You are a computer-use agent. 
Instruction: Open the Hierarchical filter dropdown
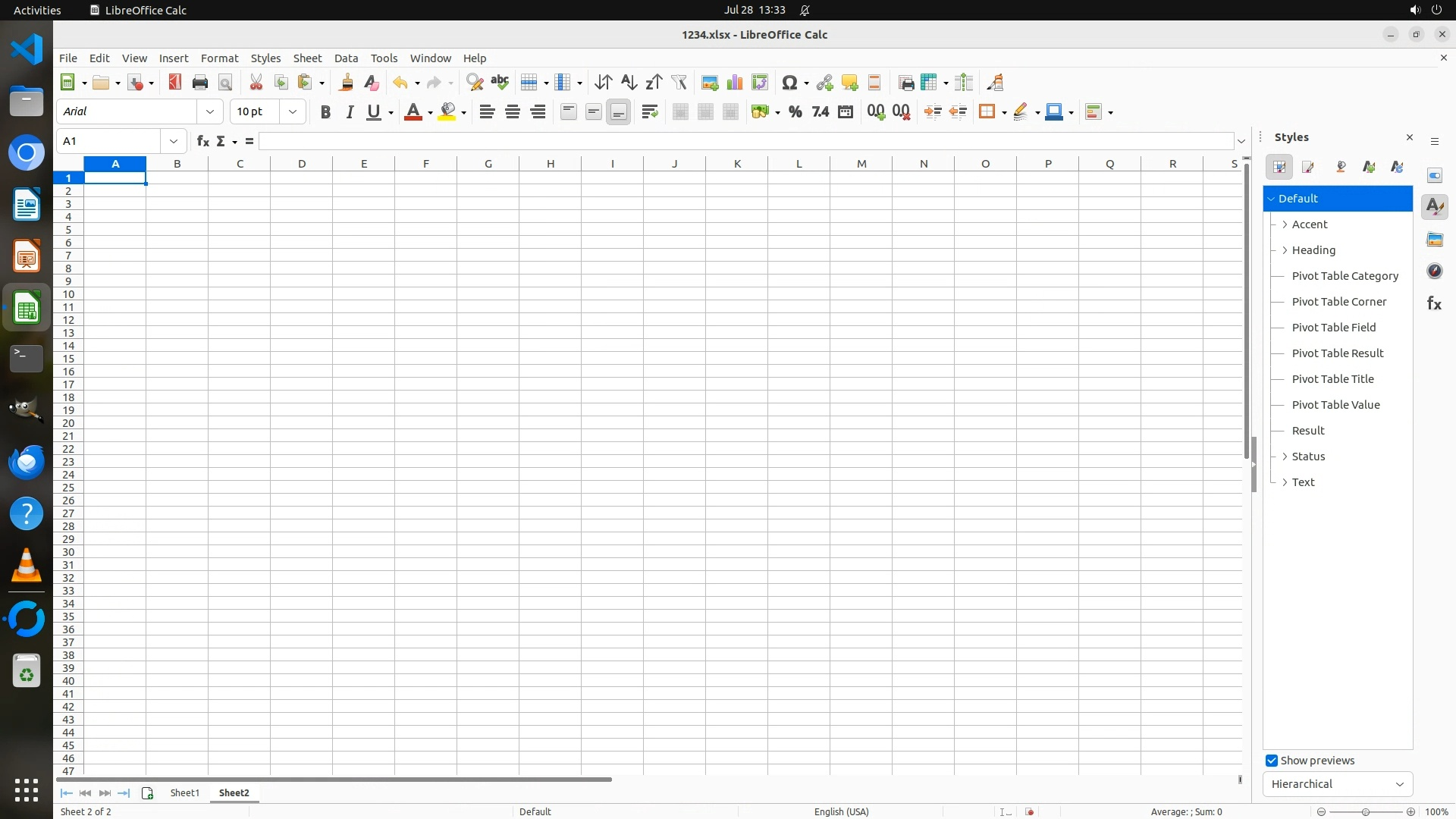[1337, 784]
